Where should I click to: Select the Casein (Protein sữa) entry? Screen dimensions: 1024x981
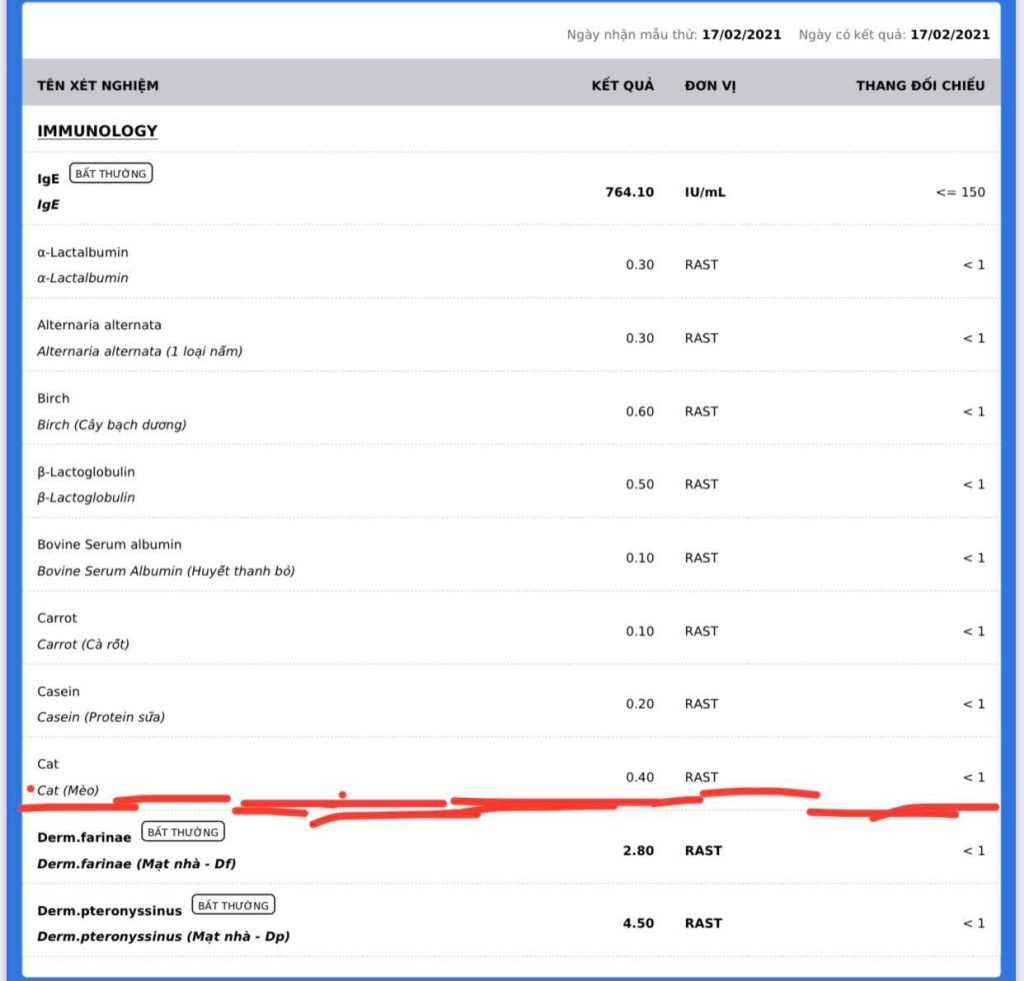[x=101, y=717]
